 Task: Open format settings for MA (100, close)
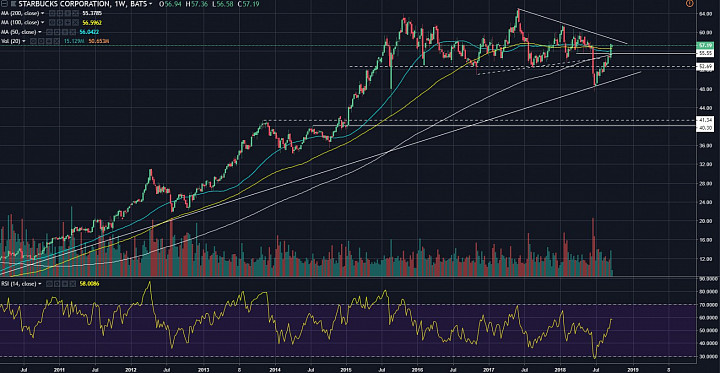click(60, 23)
